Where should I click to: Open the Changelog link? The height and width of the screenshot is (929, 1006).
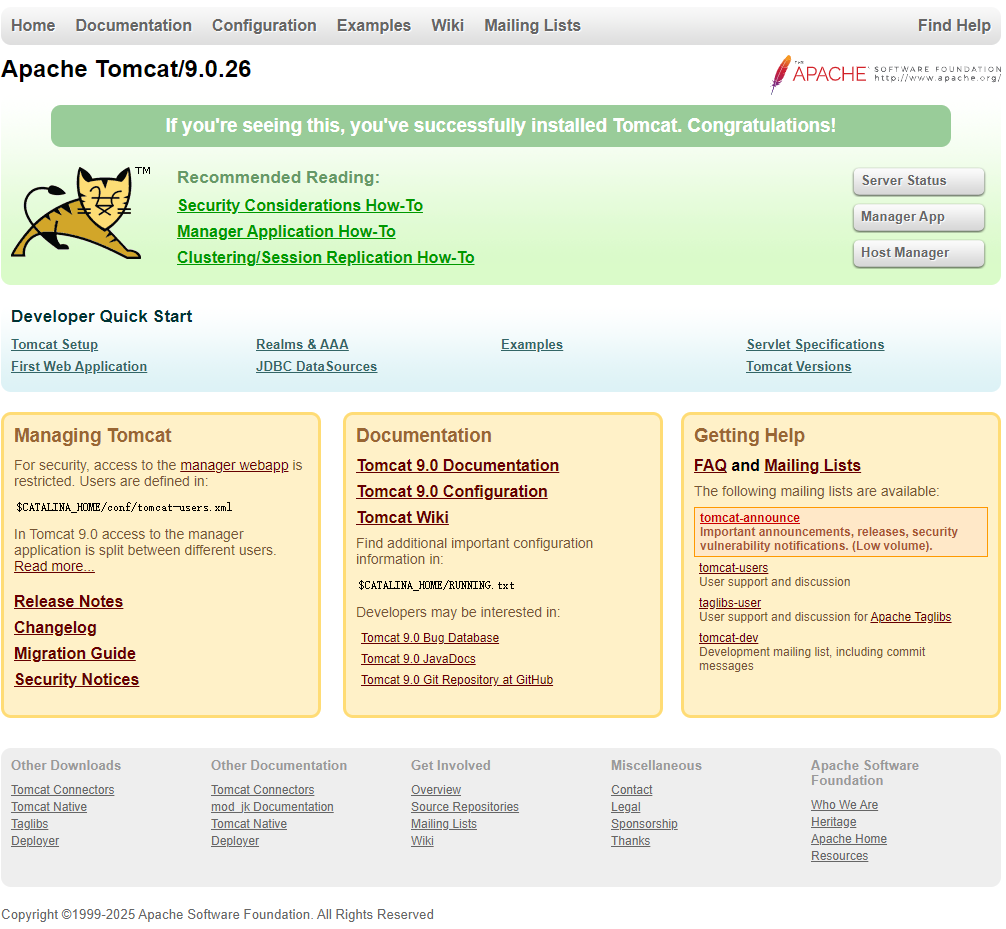pos(55,627)
